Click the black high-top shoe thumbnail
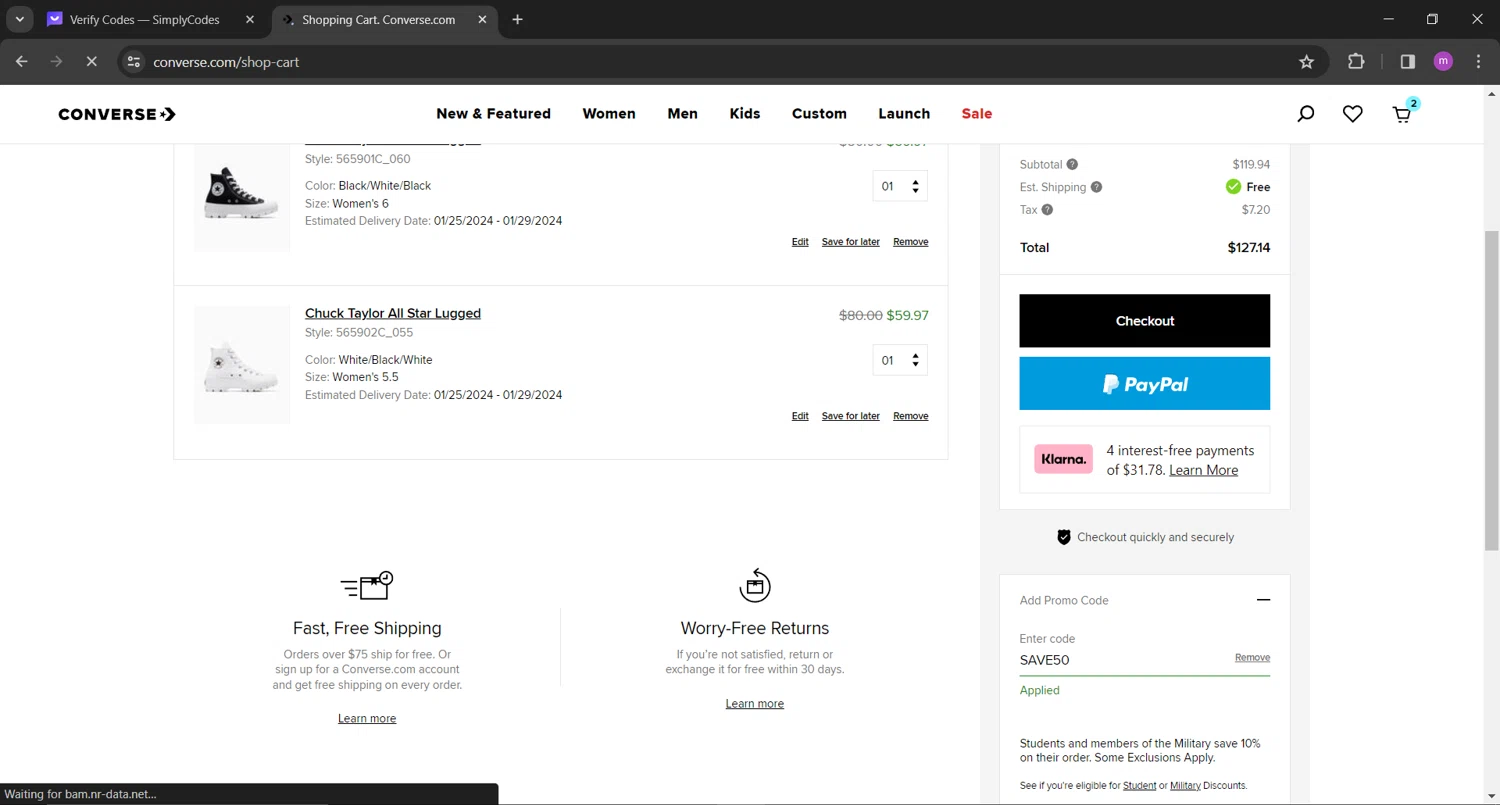The height and width of the screenshot is (805, 1500). (x=242, y=192)
